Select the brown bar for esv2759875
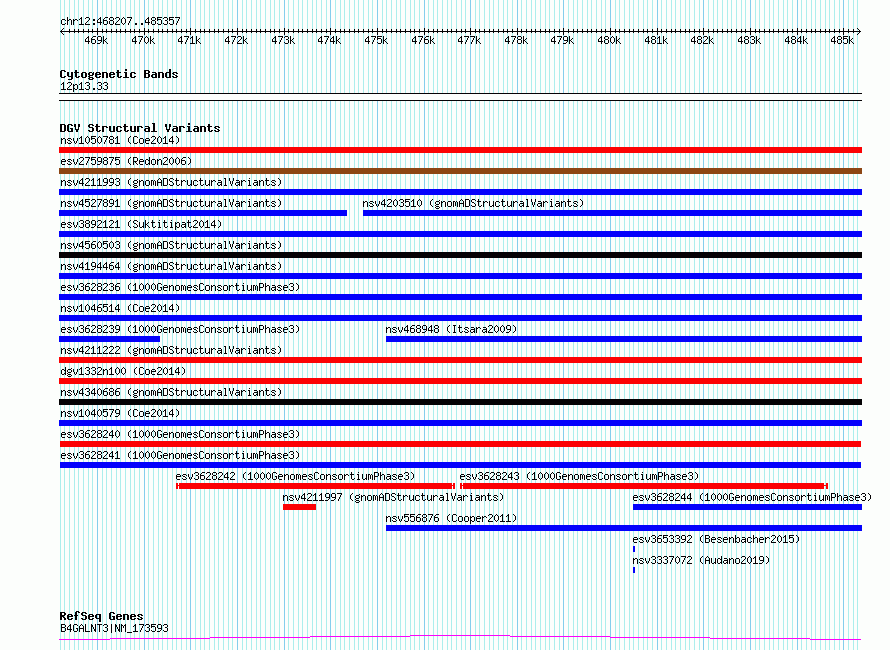This screenshot has width=890, height=650. [460, 171]
